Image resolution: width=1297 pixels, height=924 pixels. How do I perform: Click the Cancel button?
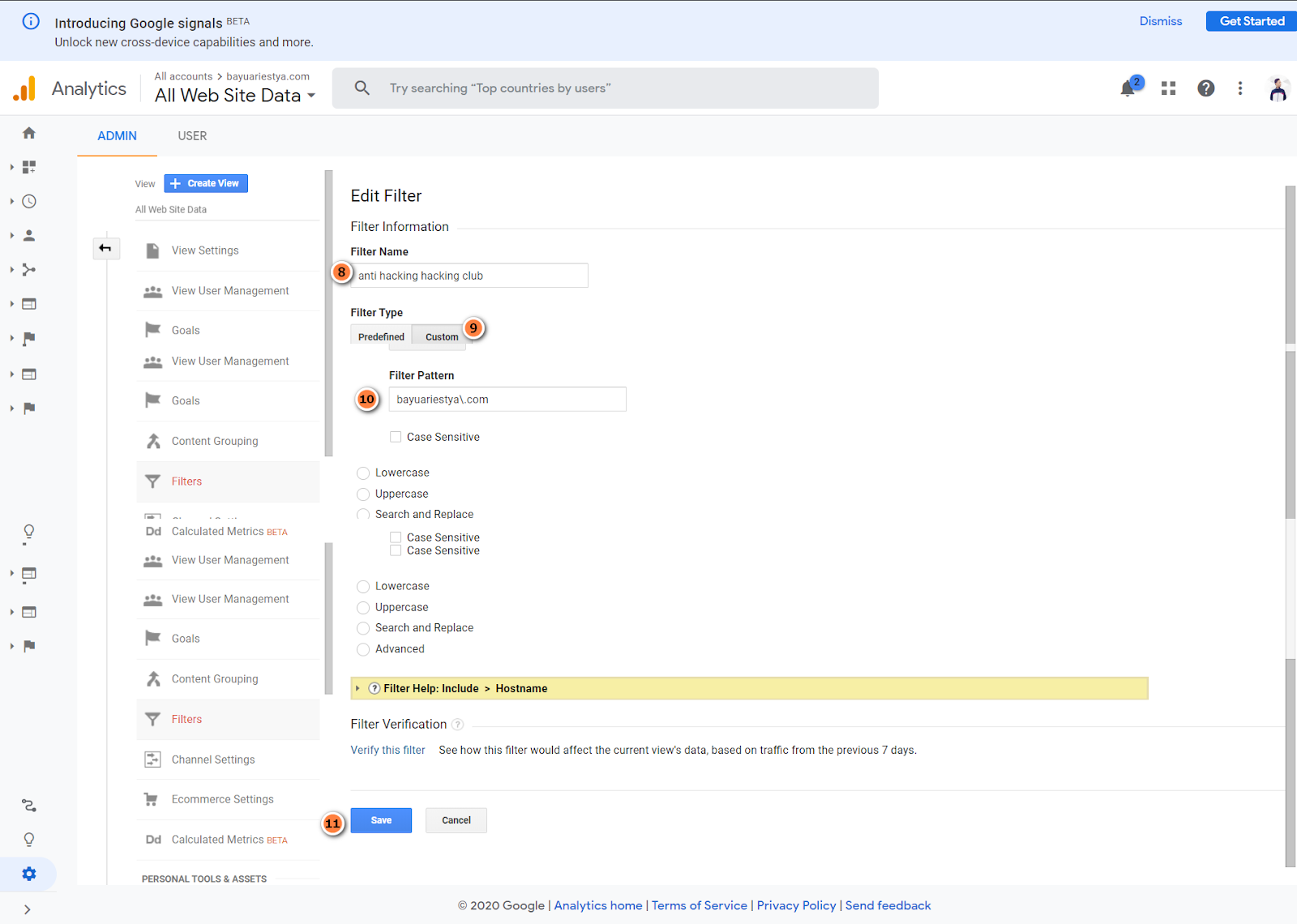(456, 820)
